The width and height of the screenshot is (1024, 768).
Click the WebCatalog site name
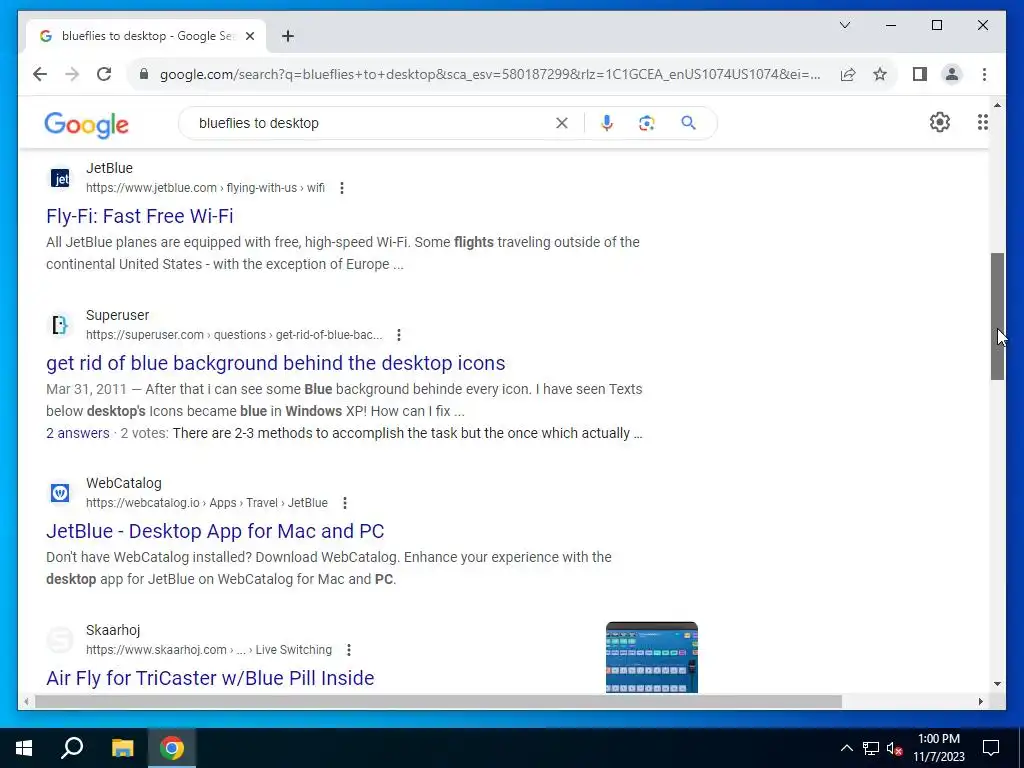point(123,483)
